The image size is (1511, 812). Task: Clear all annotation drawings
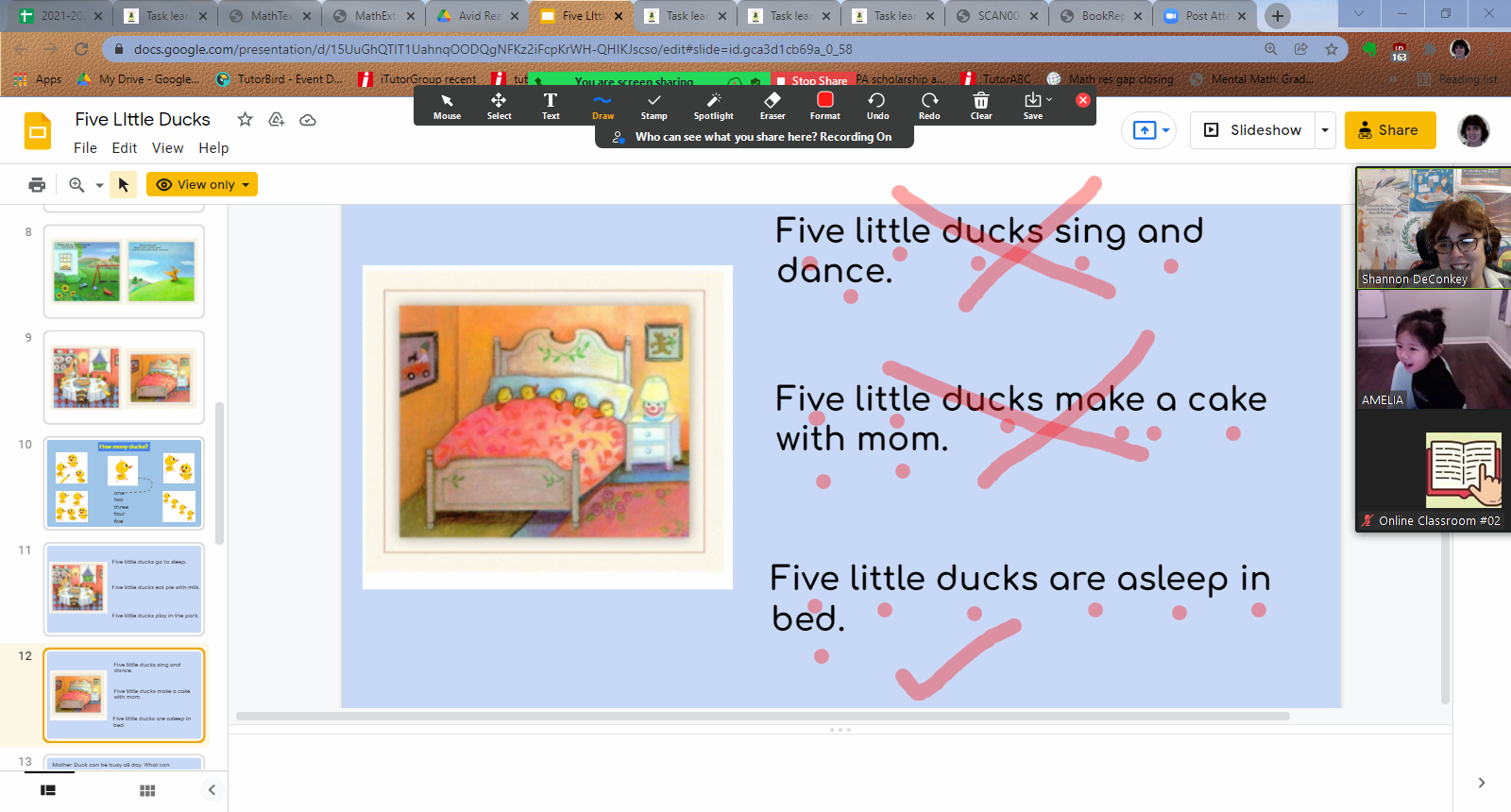[x=981, y=106]
